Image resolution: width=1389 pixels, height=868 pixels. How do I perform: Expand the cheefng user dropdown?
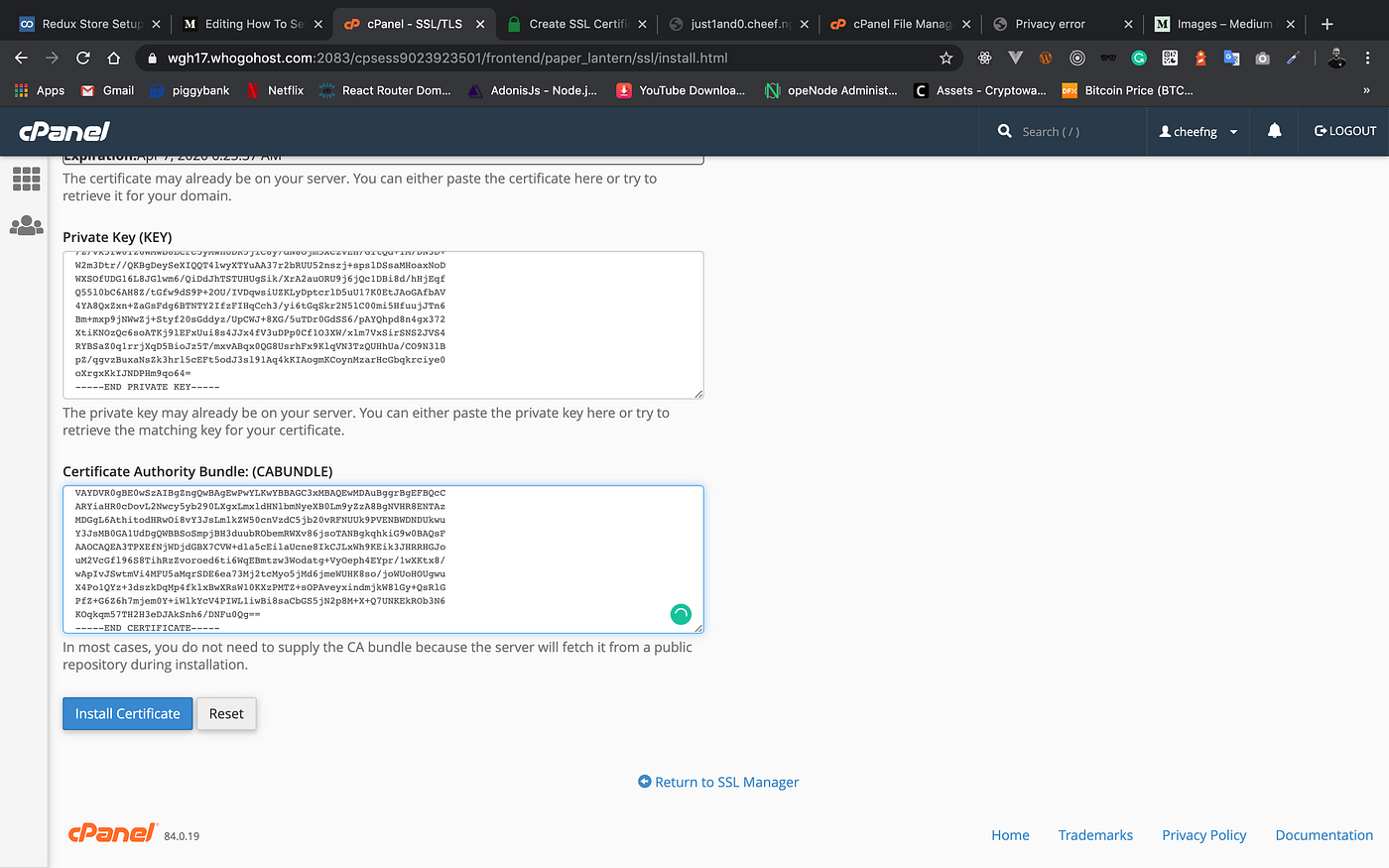1199,131
